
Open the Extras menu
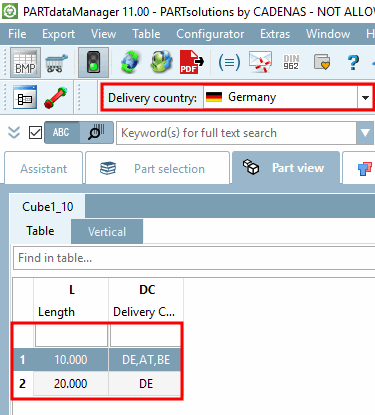pos(275,34)
